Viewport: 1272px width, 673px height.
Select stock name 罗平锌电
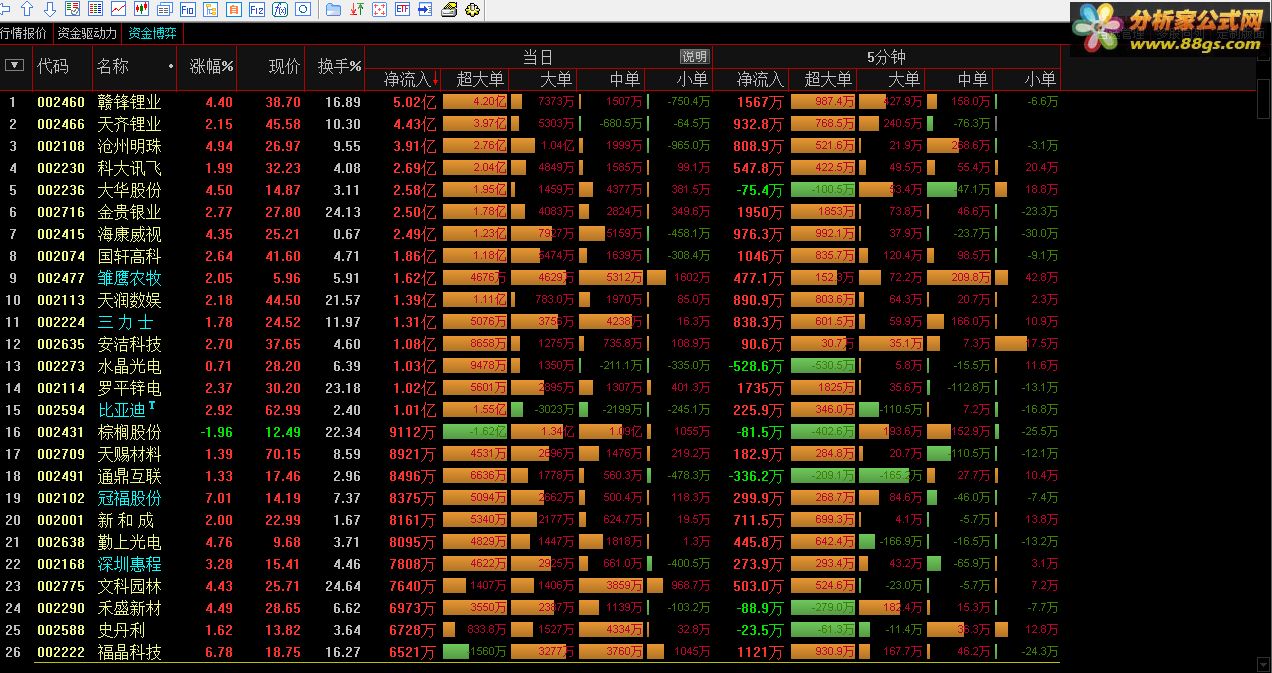point(129,388)
